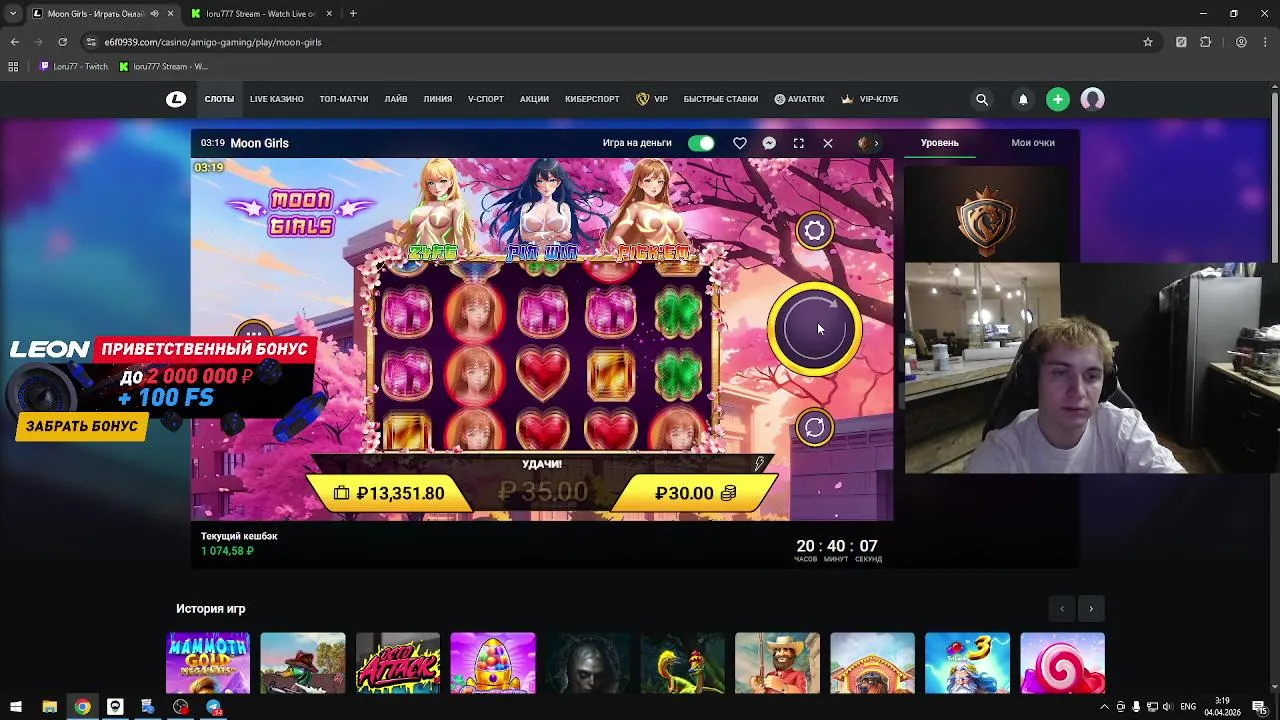Viewport: 1280px width, 720px height.
Task: Open File Explorer from taskbar
Action: coord(49,707)
